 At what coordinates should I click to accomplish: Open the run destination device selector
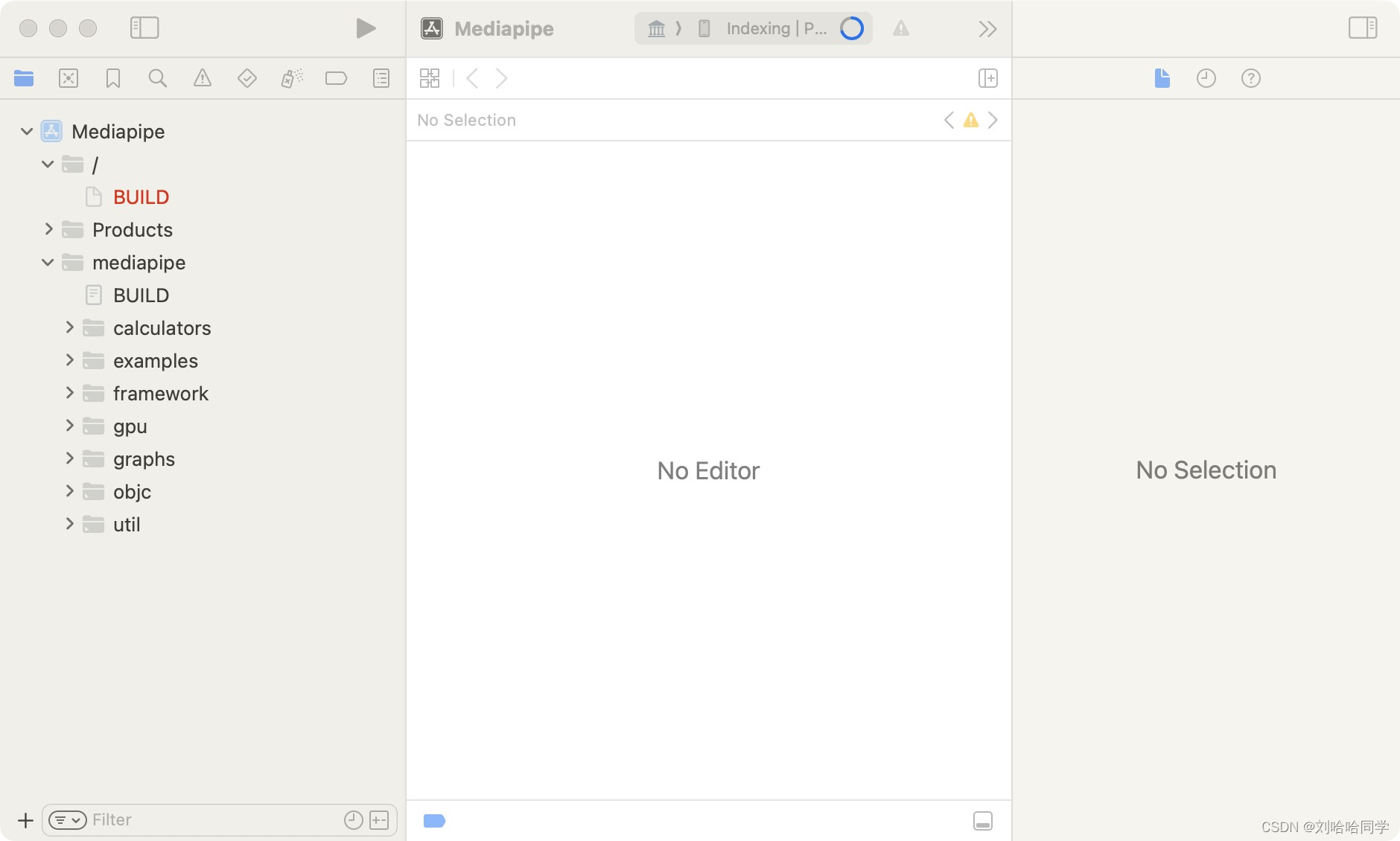coord(704,28)
